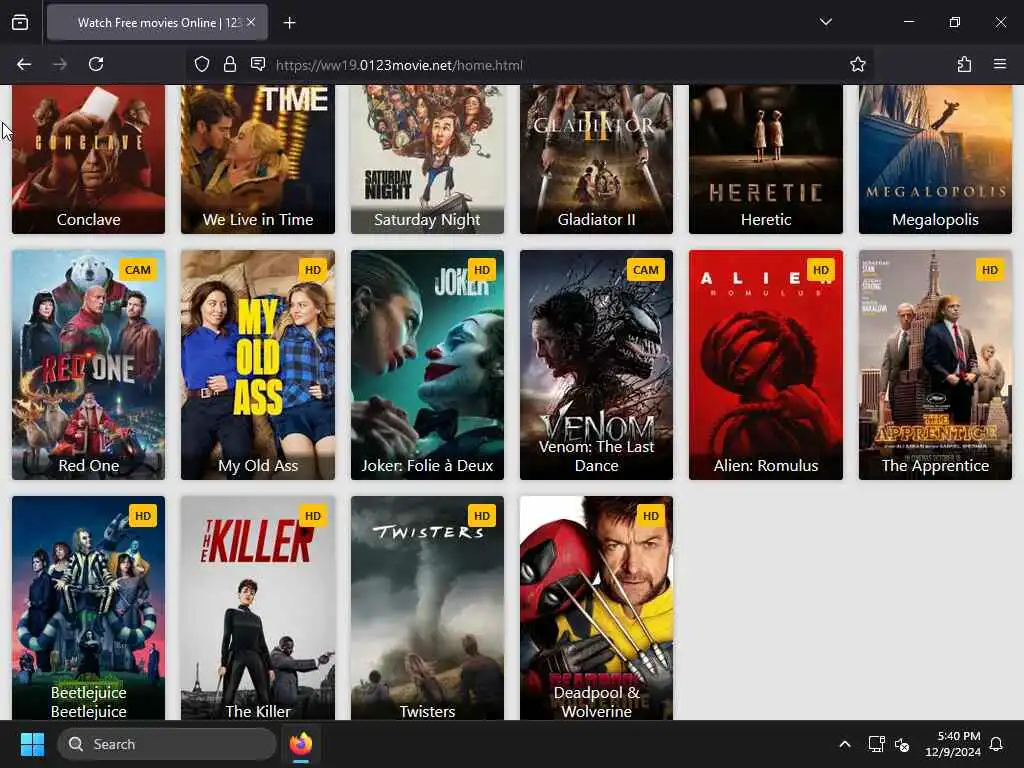Click the browser back arrow
The width and height of the screenshot is (1024, 768).
pos(24,64)
